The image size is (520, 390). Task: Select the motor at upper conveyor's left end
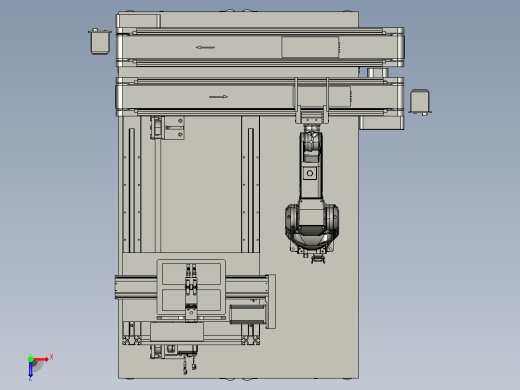[x=99, y=41]
